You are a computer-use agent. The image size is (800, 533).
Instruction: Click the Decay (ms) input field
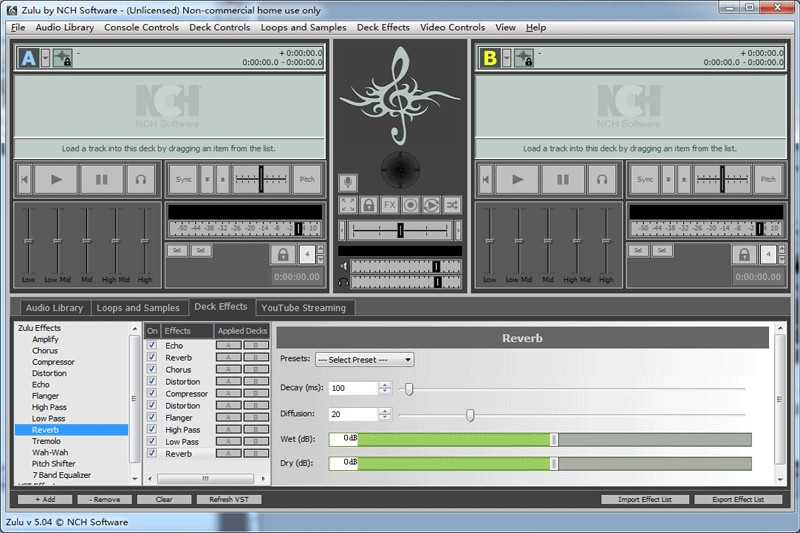[x=354, y=388]
